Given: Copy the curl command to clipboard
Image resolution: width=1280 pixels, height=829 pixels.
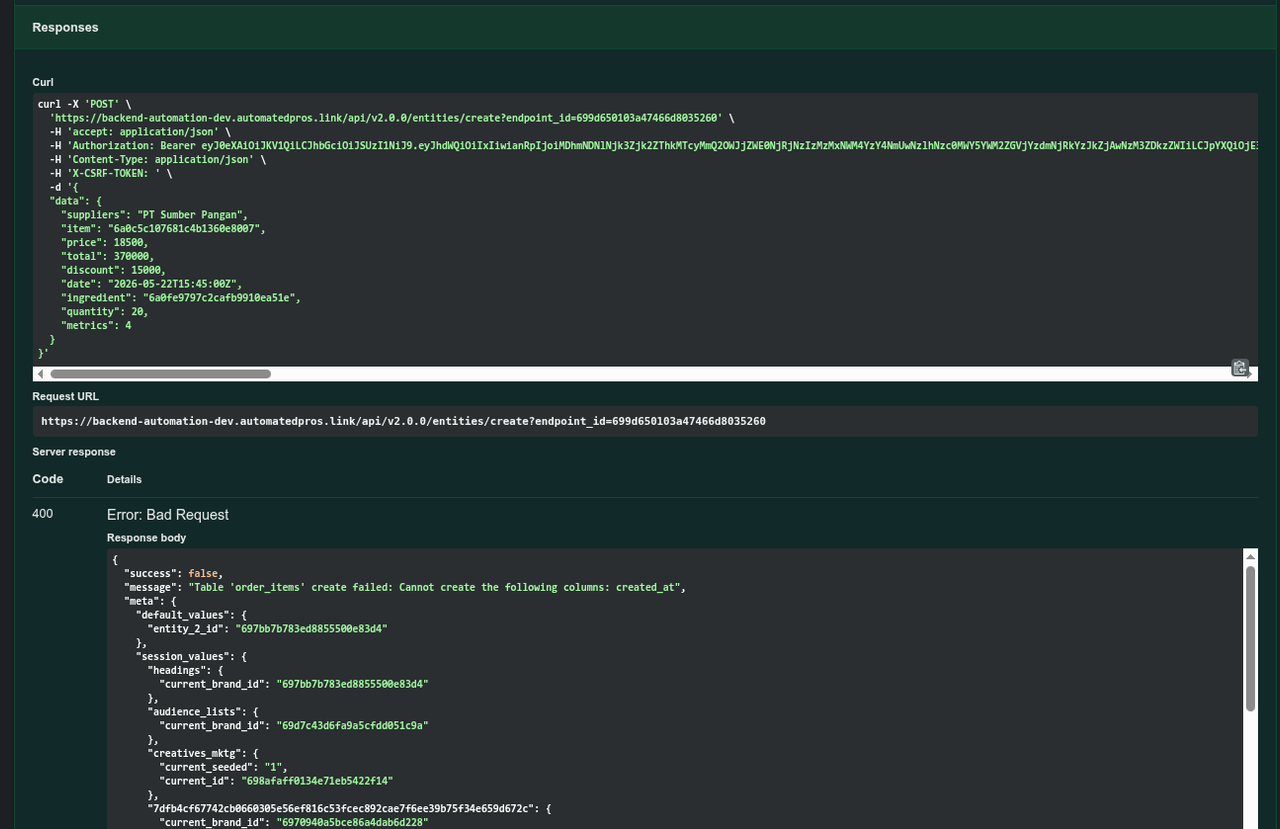Looking at the screenshot, I should 1240,368.
